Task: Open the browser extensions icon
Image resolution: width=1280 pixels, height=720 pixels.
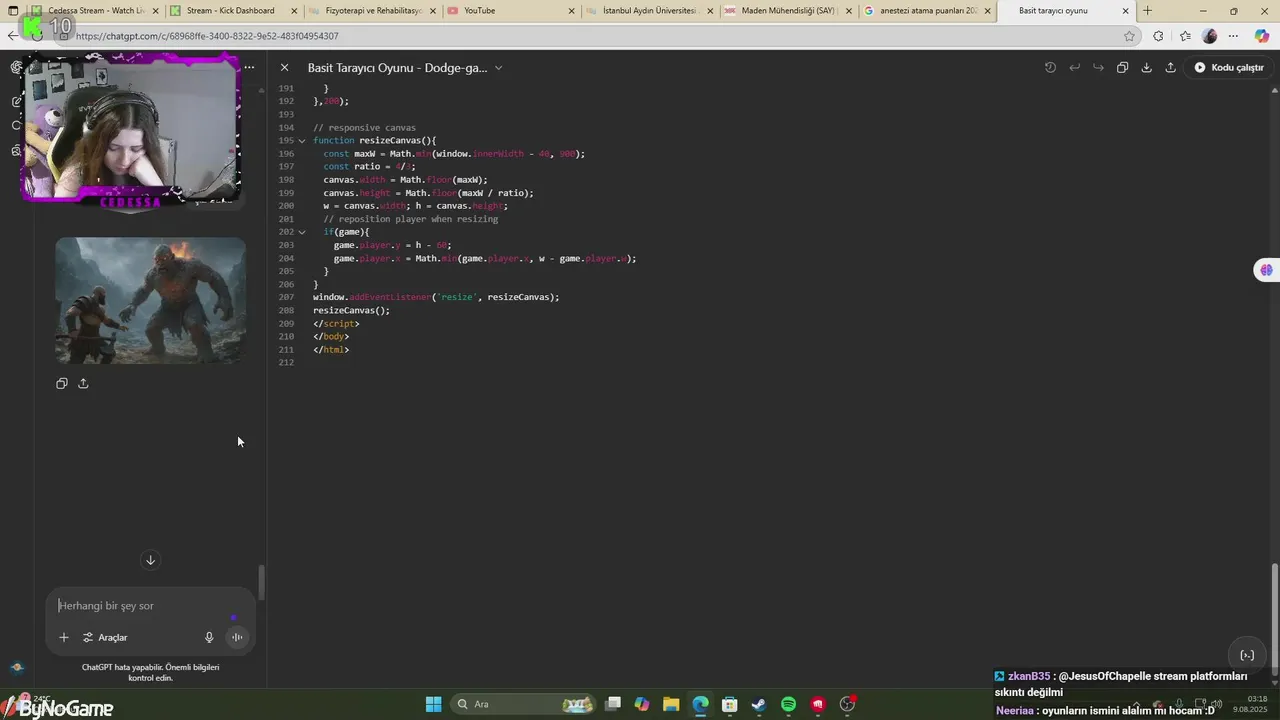Action: [x=1158, y=36]
